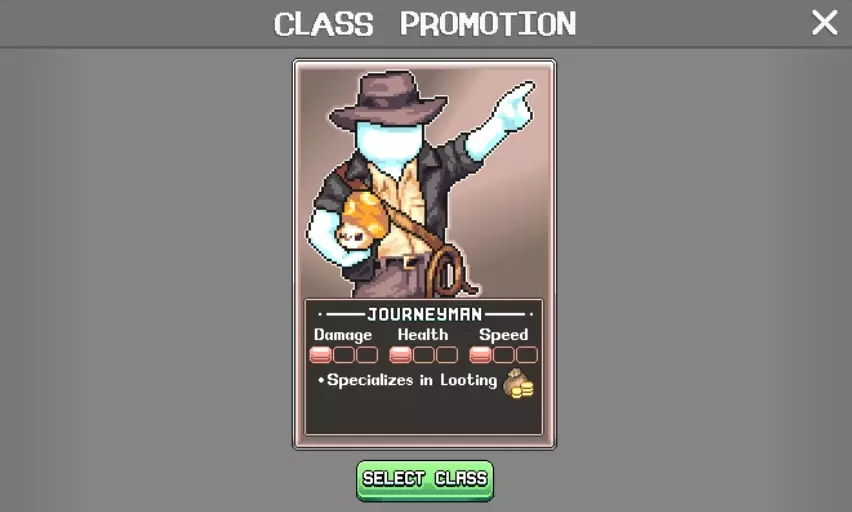The height and width of the screenshot is (512, 852).
Task: Click the Speed stat label
Action: (x=503, y=335)
